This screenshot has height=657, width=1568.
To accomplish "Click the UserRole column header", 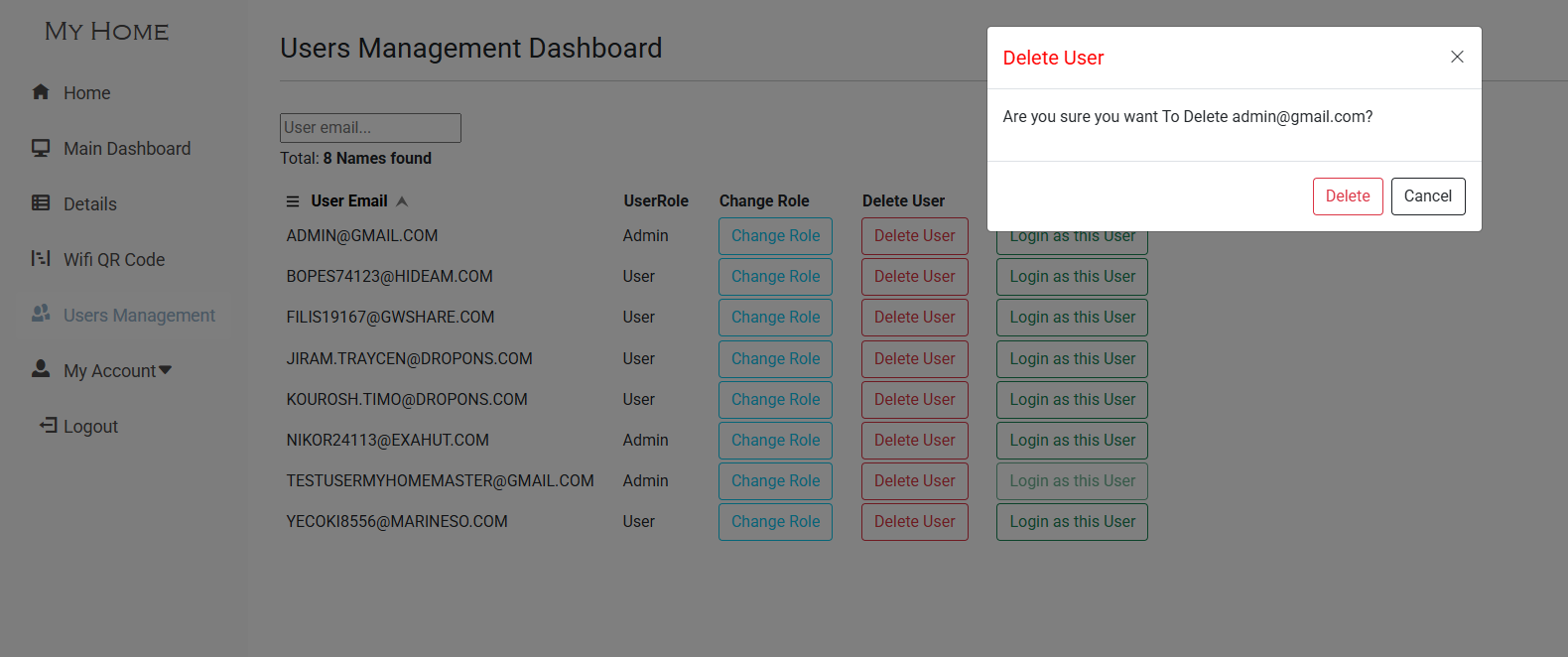I will (x=656, y=201).
